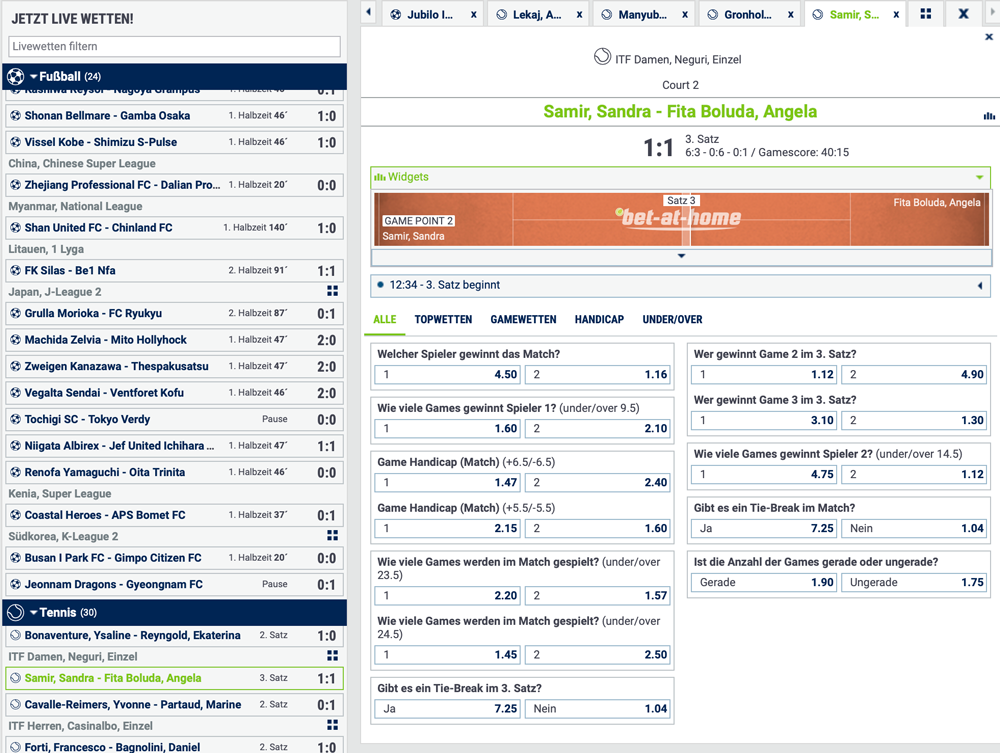
Task: Pick Nein 1.04 for Tie-Break im 3. Satz
Action: coord(598,708)
